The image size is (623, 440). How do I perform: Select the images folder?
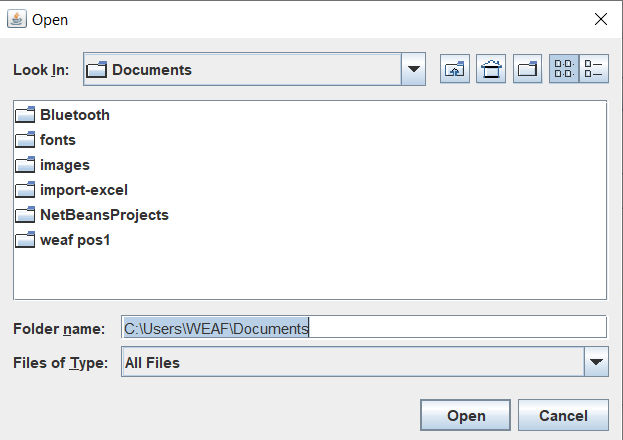click(x=64, y=165)
